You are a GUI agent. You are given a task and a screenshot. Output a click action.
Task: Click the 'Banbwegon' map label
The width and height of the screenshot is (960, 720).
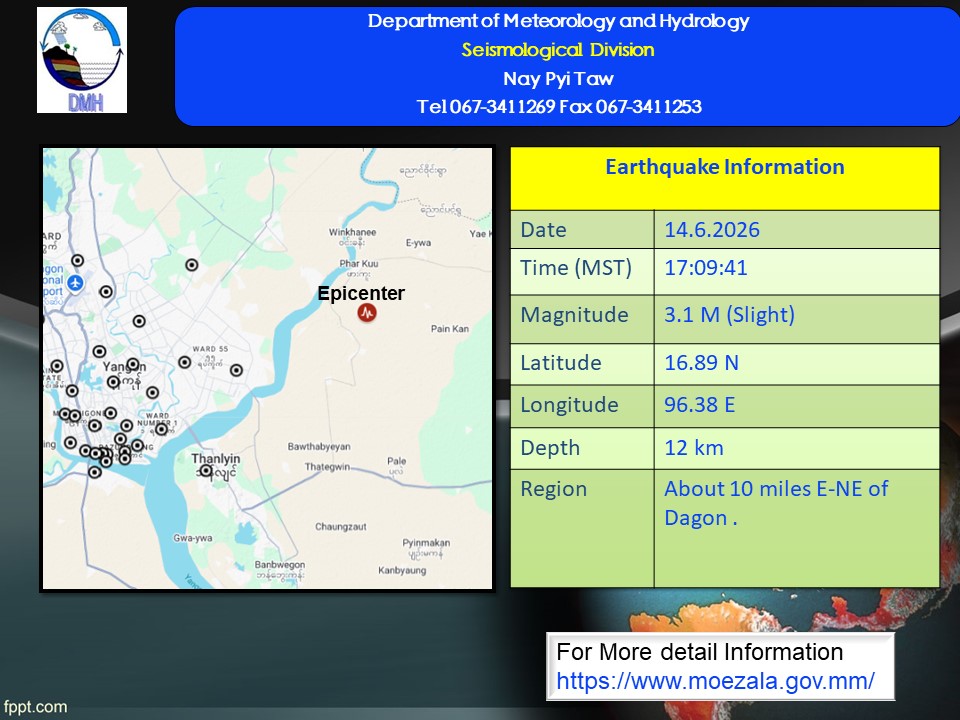click(280, 564)
